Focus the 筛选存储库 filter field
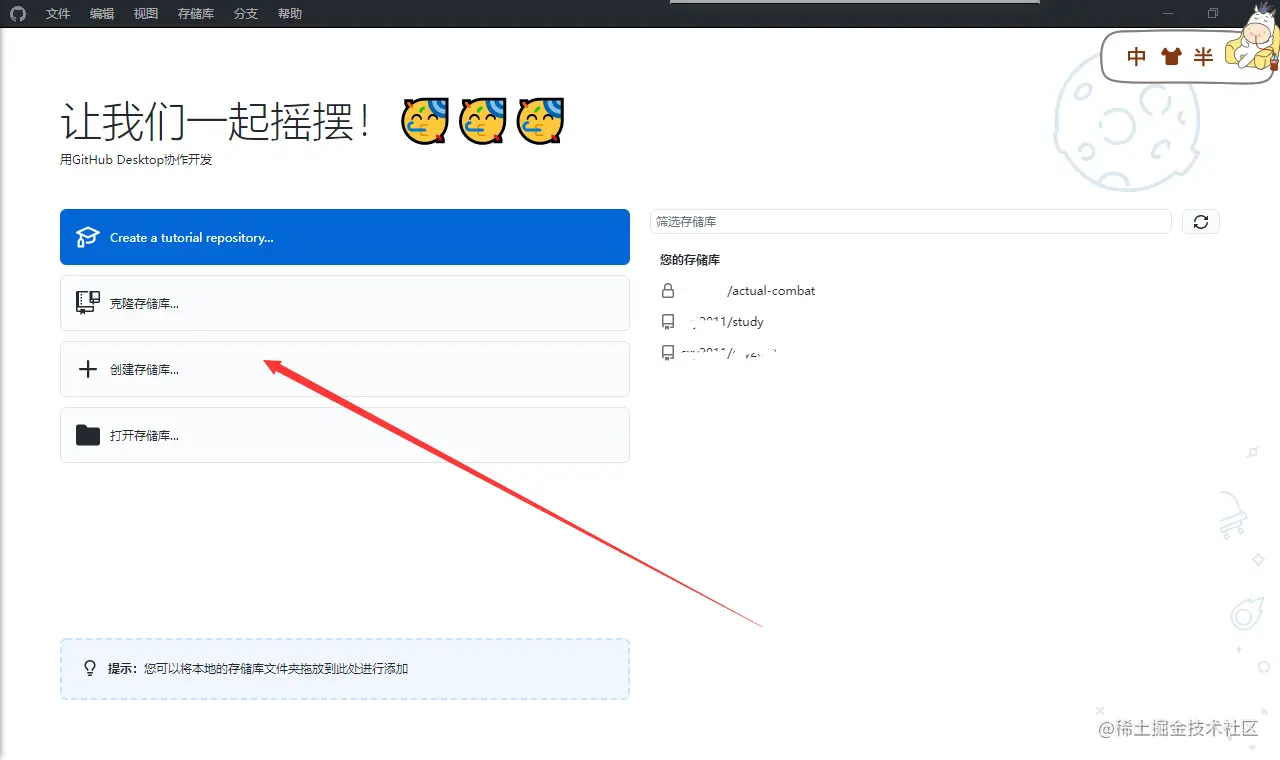Screen dimensions: 1280x760 [910, 221]
